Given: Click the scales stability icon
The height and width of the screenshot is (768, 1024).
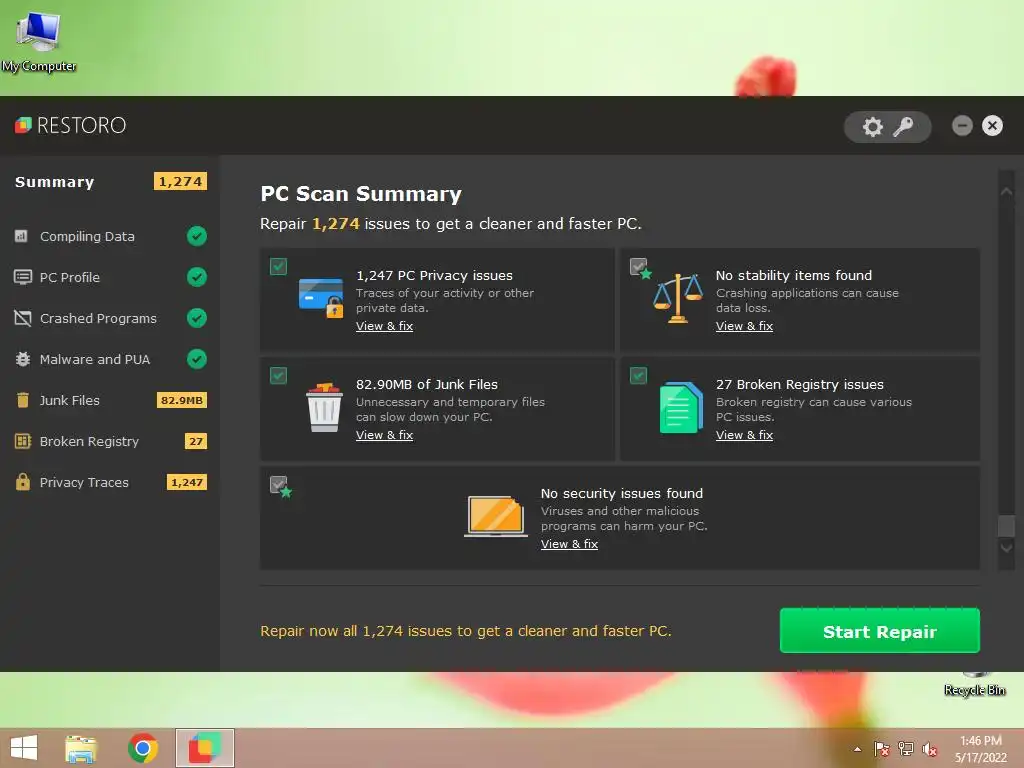Looking at the screenshot, I should pos(678,298).
